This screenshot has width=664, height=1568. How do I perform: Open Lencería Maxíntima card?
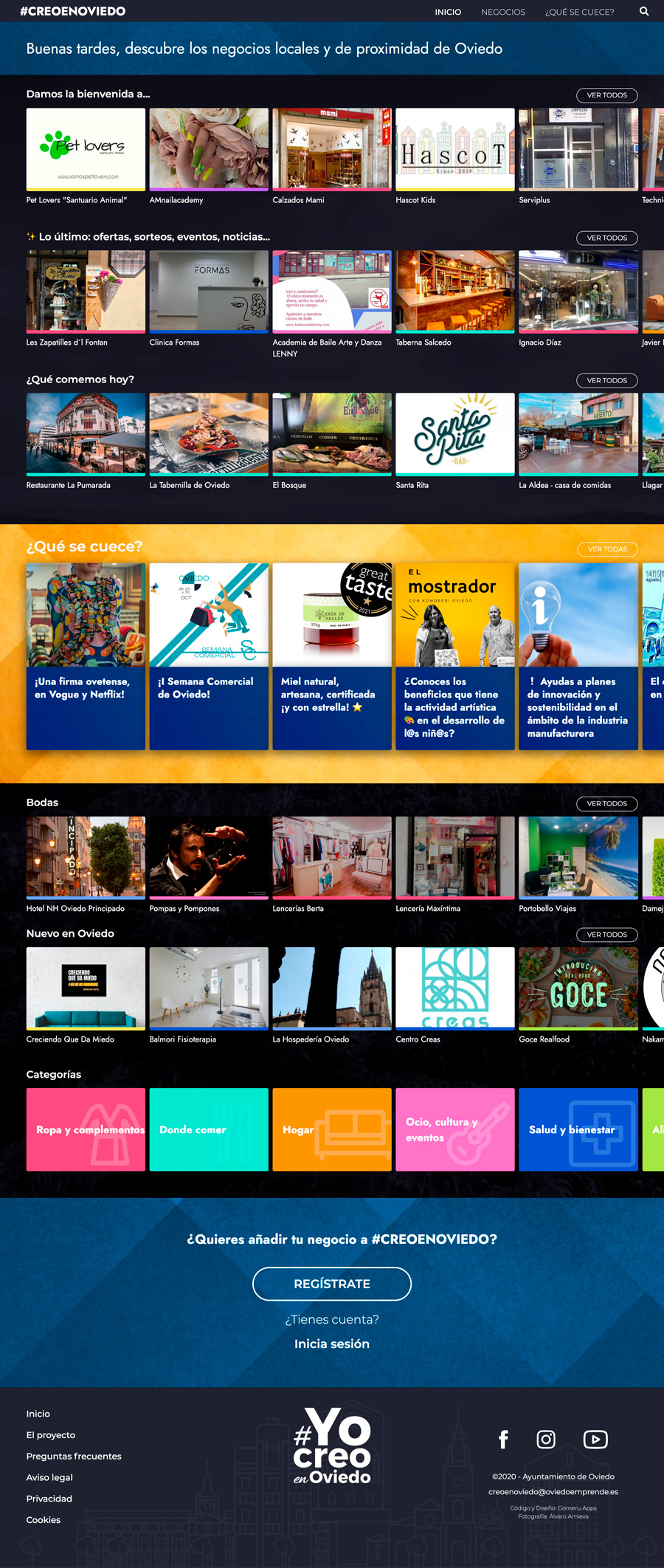[455, 864]
